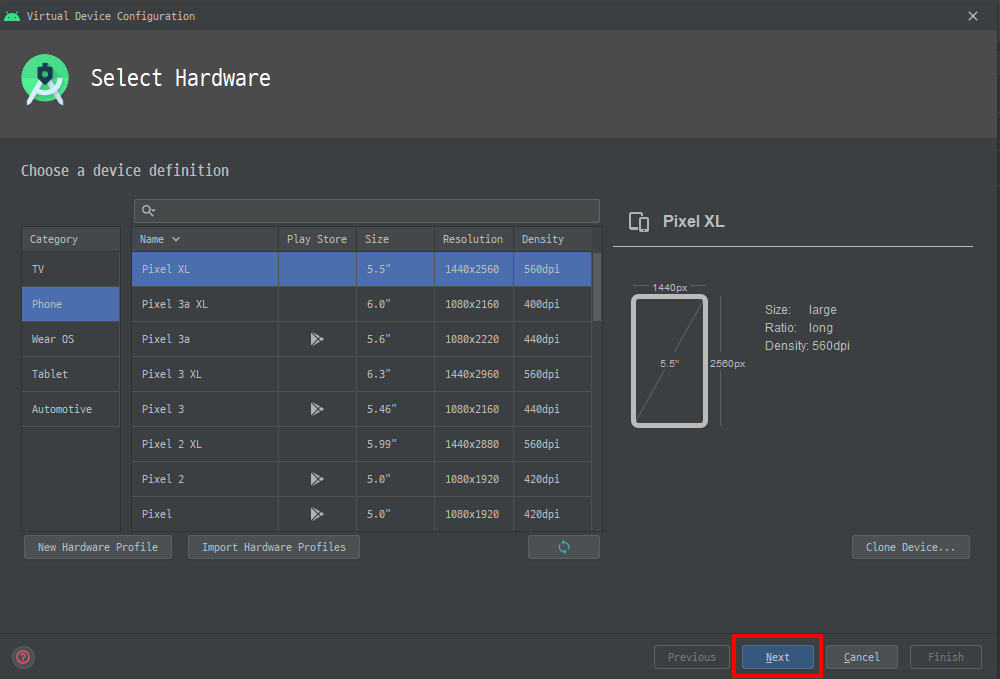Select the Pixel 2 XL device row
The width and height of the screenshot is (1000, 679).
tap(362, 444)
